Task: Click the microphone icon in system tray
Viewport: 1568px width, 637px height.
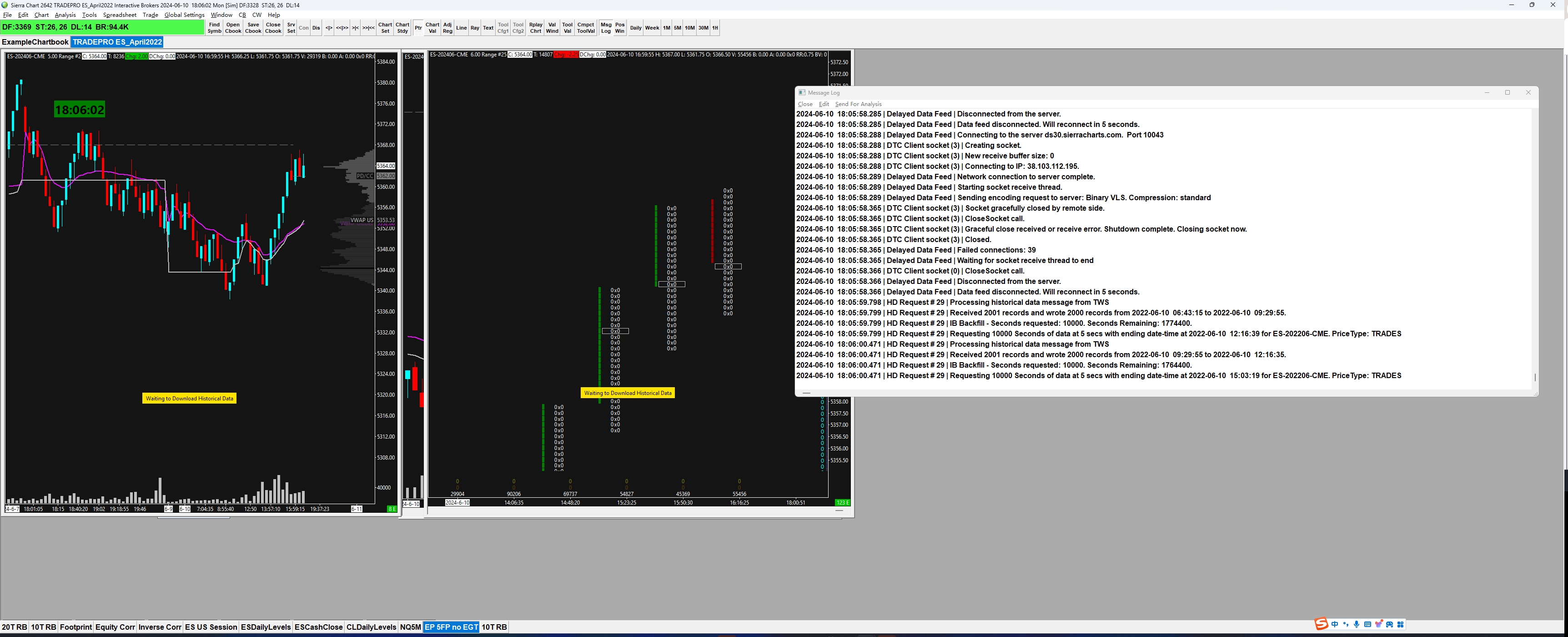Action: pyautogui.click(x=1356, y=625)
